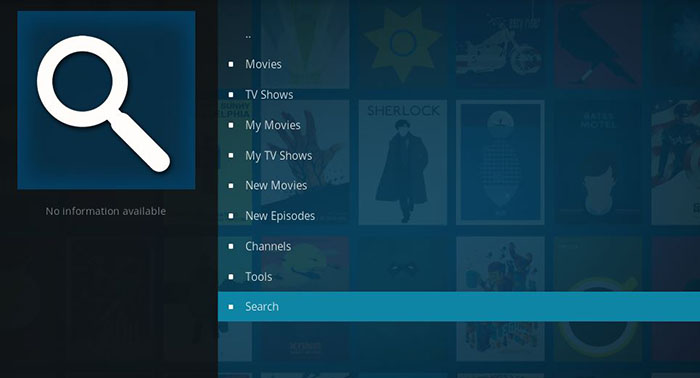Screen dimensions: 700x378
Task: Click the Sherlock poster in the background
Action: 403,162
